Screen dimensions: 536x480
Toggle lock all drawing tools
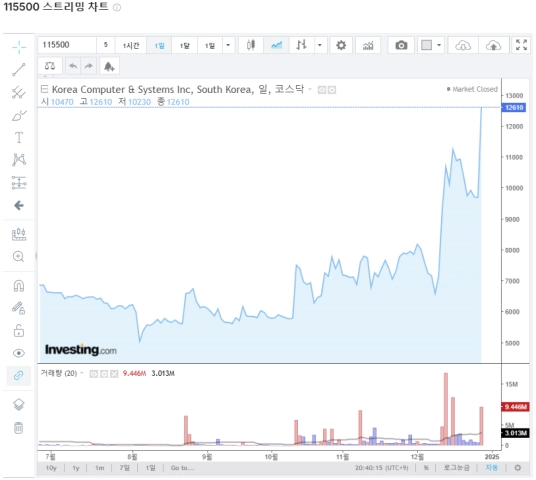click(x=19, y=331)
